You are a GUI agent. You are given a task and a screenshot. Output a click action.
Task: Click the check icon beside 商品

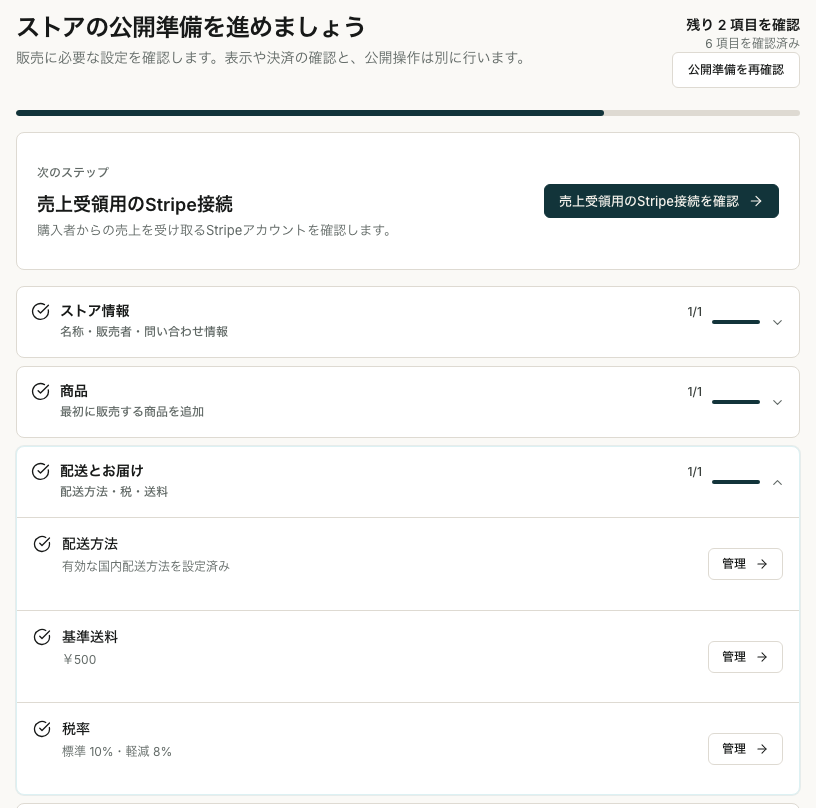(x=41, y=391)
